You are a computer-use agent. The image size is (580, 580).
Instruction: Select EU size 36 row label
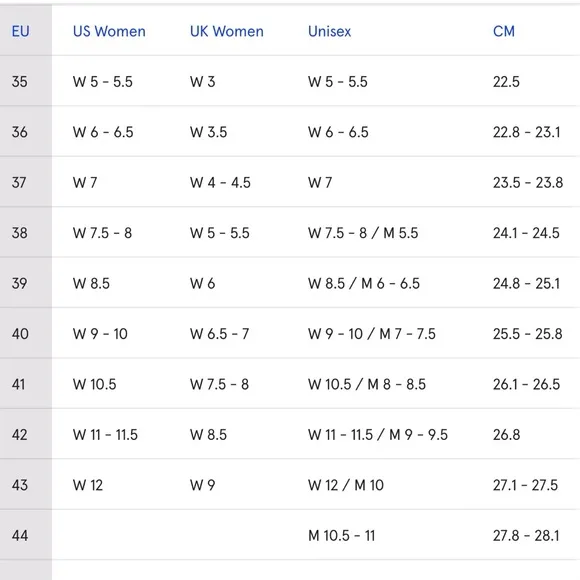pos(20,132)
